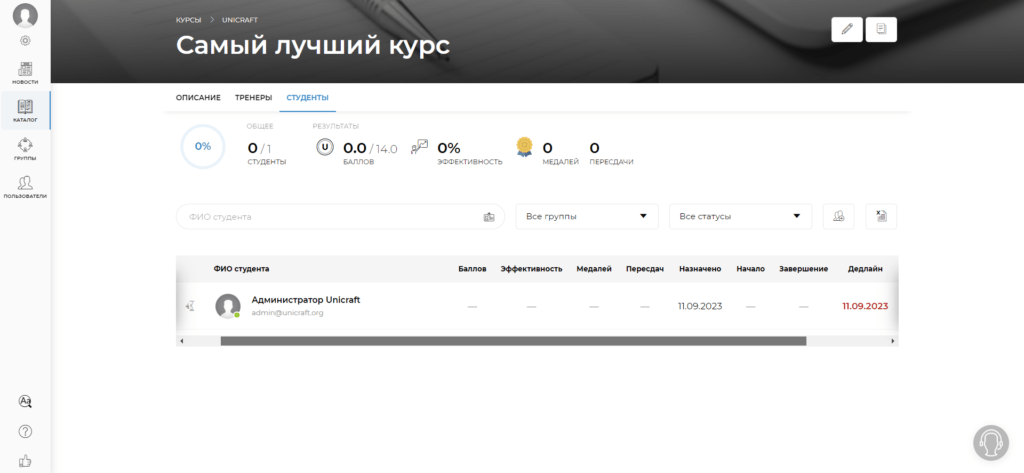Open Группы section in the sidebar
The width and height of the screenshot is (1024, 473).
(x=25, y=149)
